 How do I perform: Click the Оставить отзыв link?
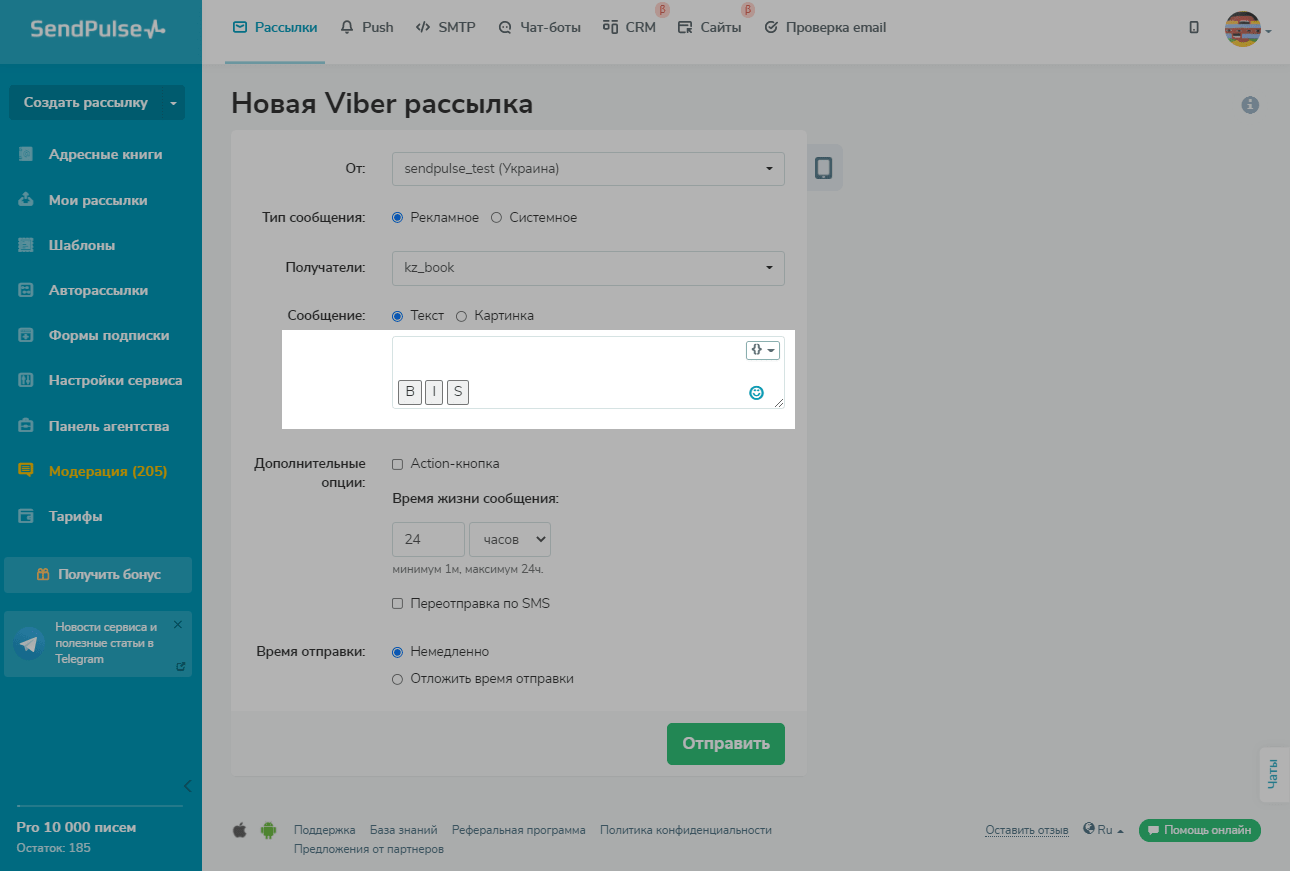point(1027,830)
